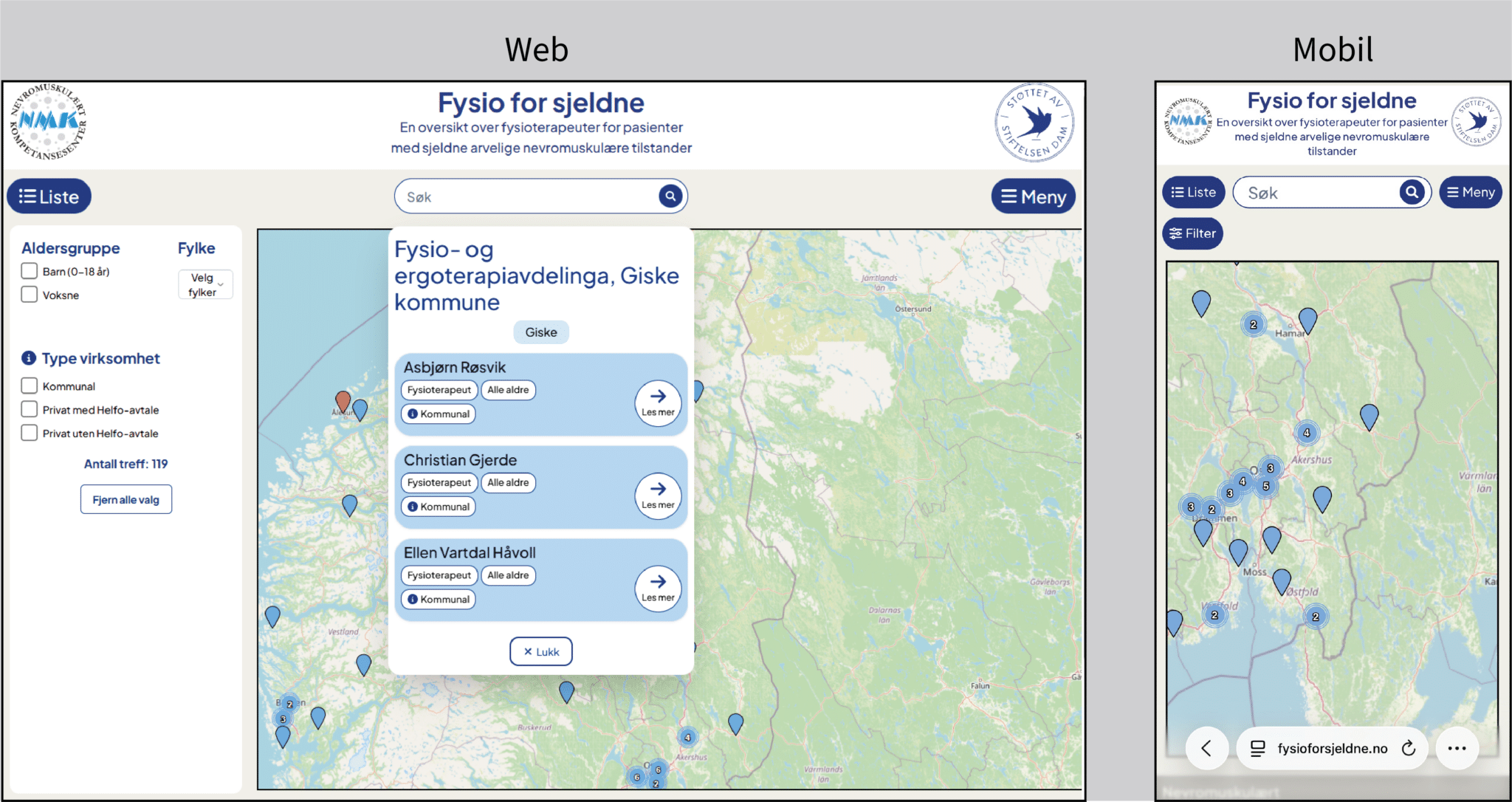Tap the mobile browser reload icon
Viewport: 1512px width, 802px height.
[x=1409, y=748]
